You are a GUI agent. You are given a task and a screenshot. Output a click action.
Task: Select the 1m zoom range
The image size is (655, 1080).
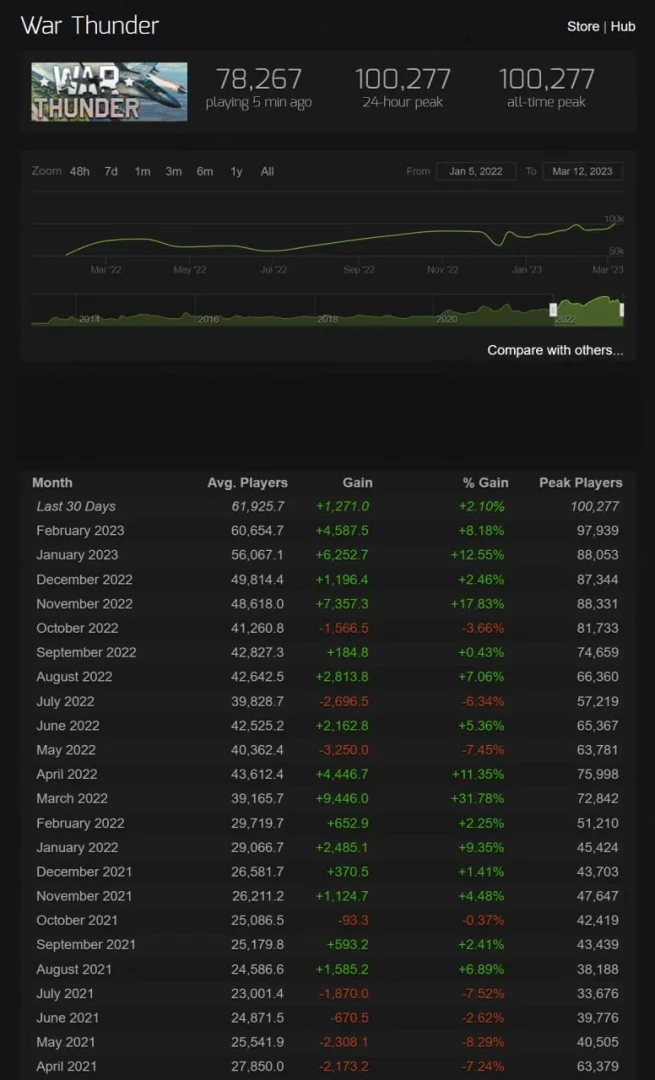[143, 171]
